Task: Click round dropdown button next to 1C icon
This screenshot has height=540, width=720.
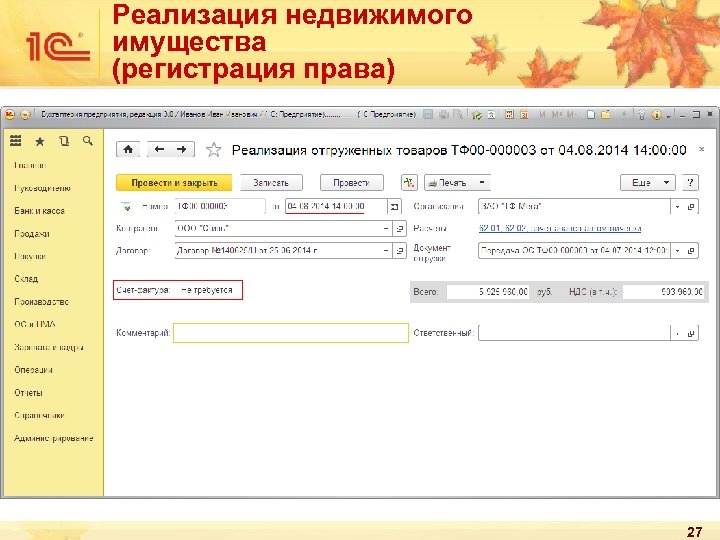Action: click(x=25, y=114)
